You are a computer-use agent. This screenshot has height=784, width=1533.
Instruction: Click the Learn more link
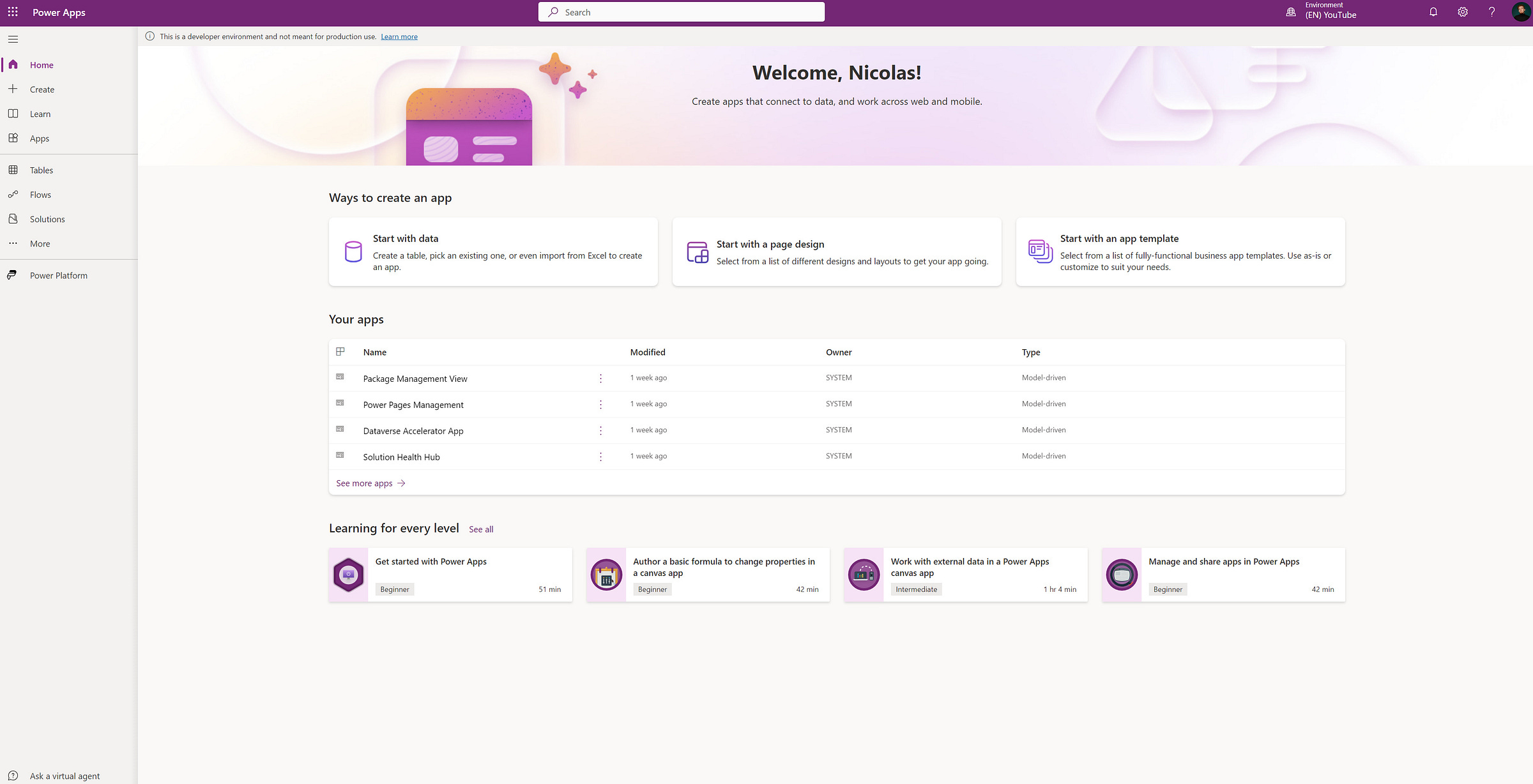399,36
